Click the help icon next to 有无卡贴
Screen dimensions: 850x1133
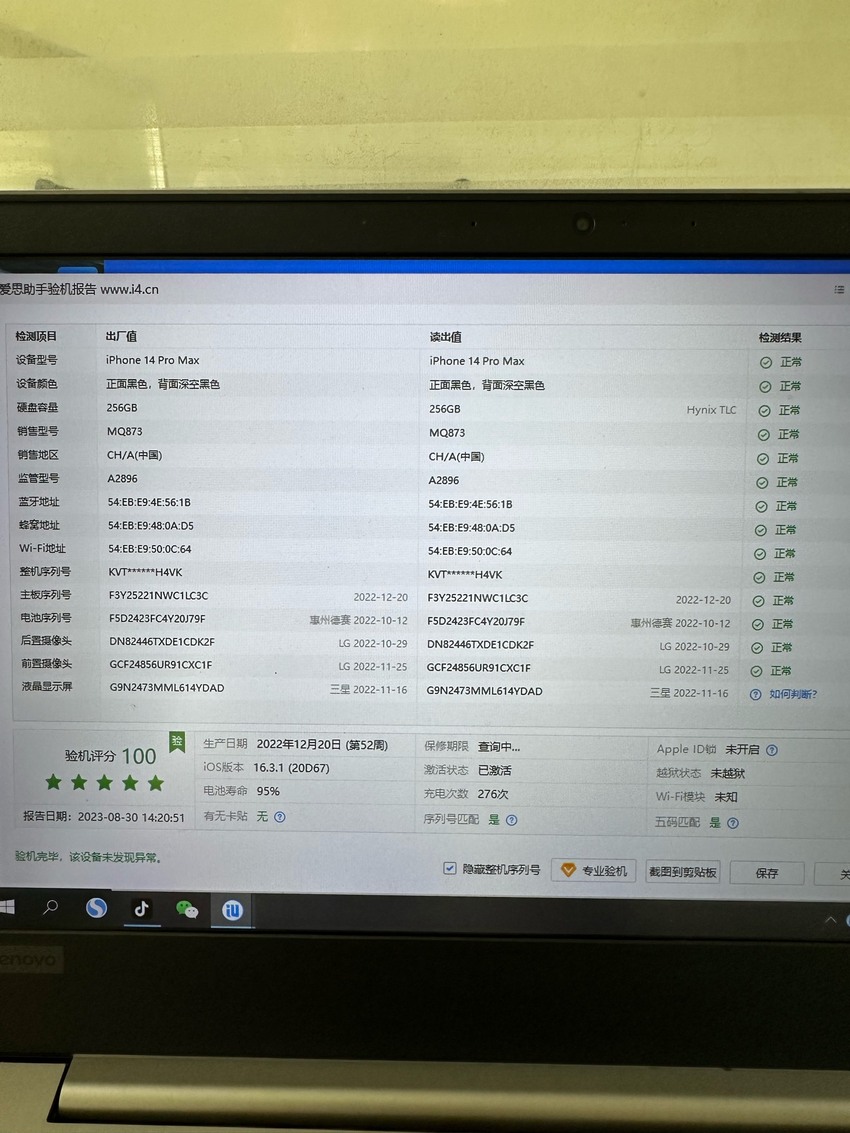click(280, 817)
